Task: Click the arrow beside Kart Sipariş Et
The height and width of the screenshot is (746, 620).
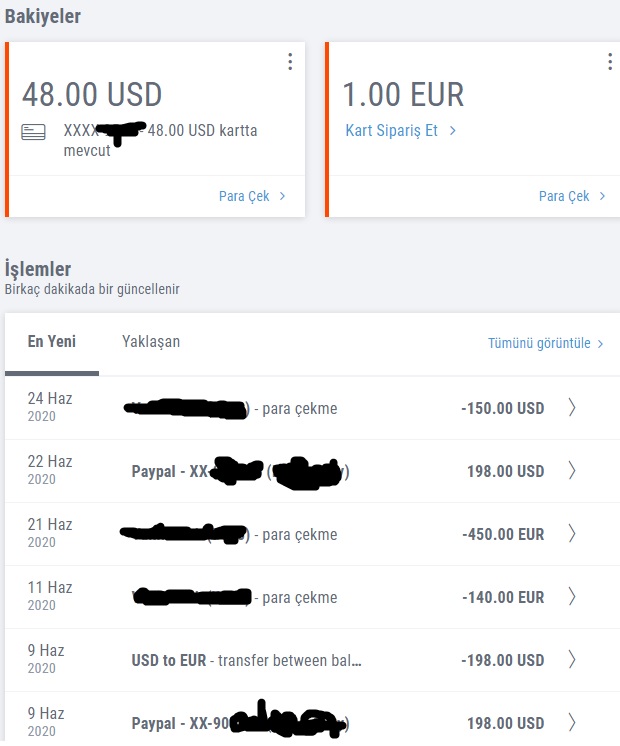Action: tap(453, 130)
